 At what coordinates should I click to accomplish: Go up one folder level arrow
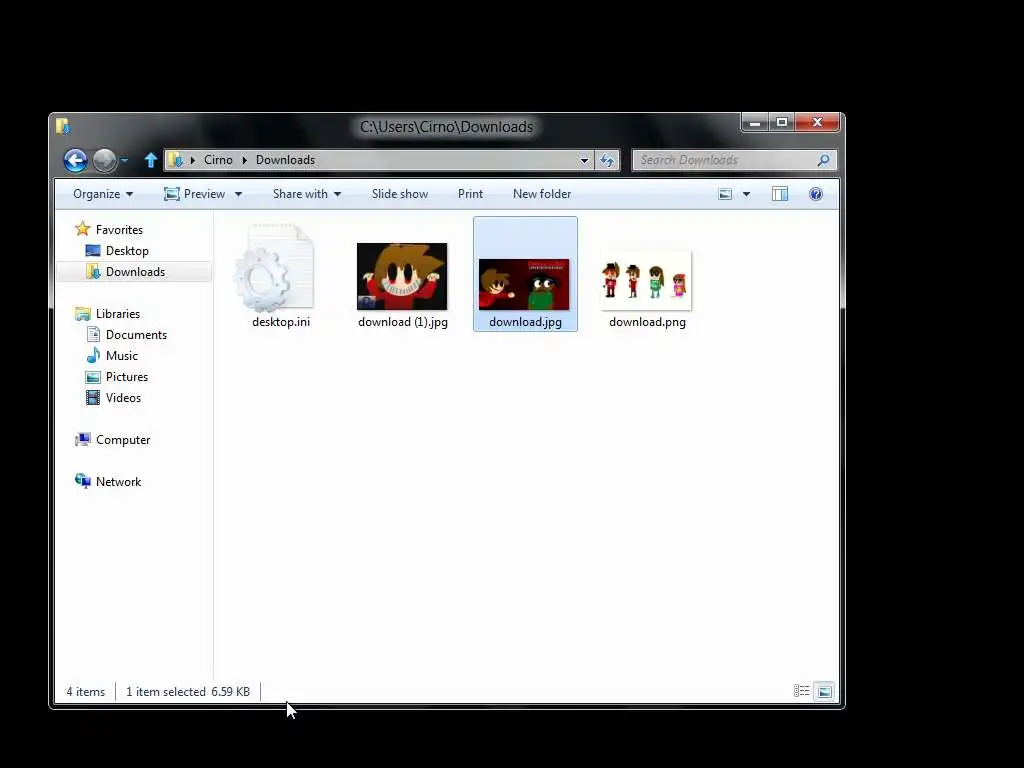[150, 160]
